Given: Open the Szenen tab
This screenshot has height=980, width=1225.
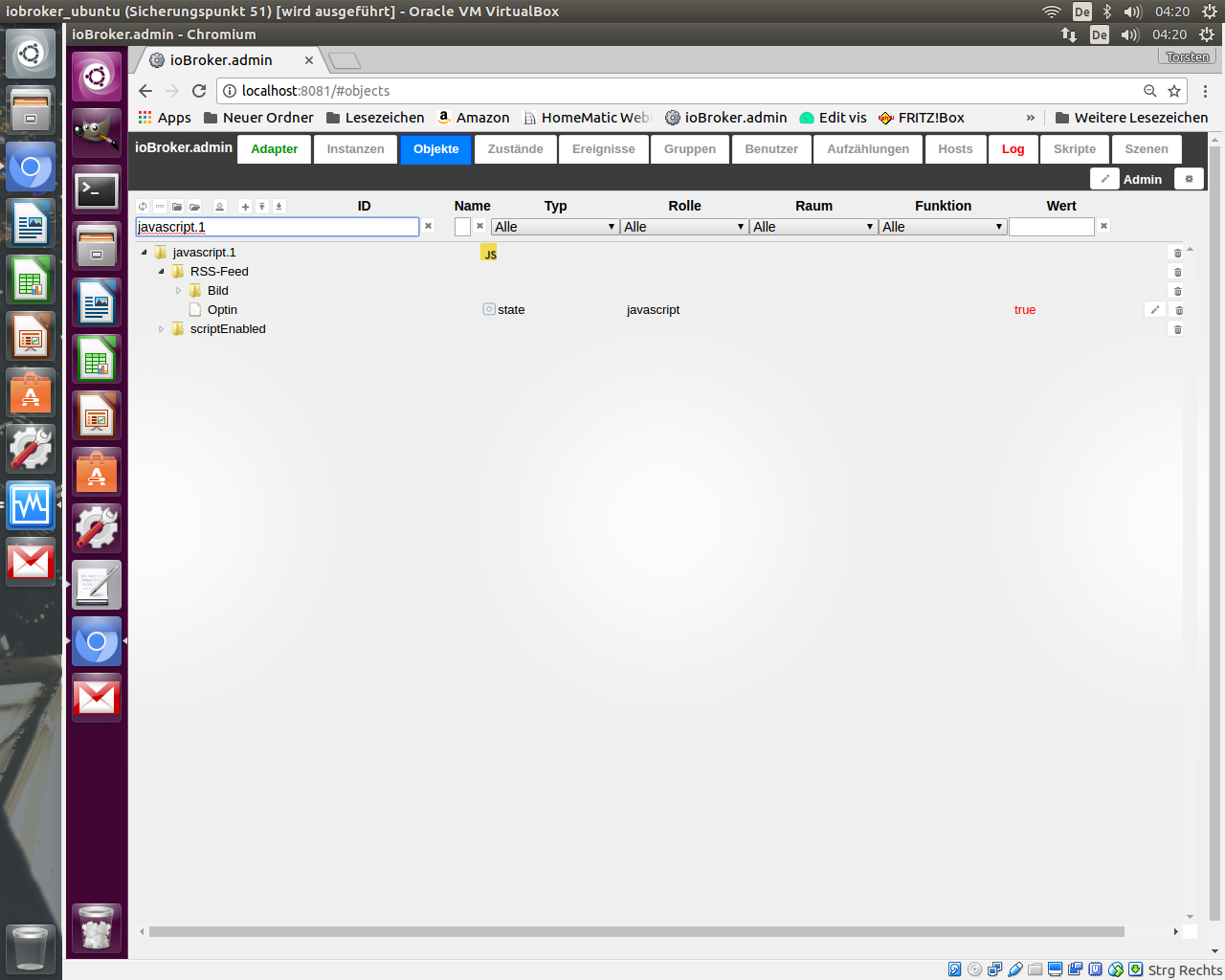Looking at the screenshot, I should click(x=1147, y=149).
